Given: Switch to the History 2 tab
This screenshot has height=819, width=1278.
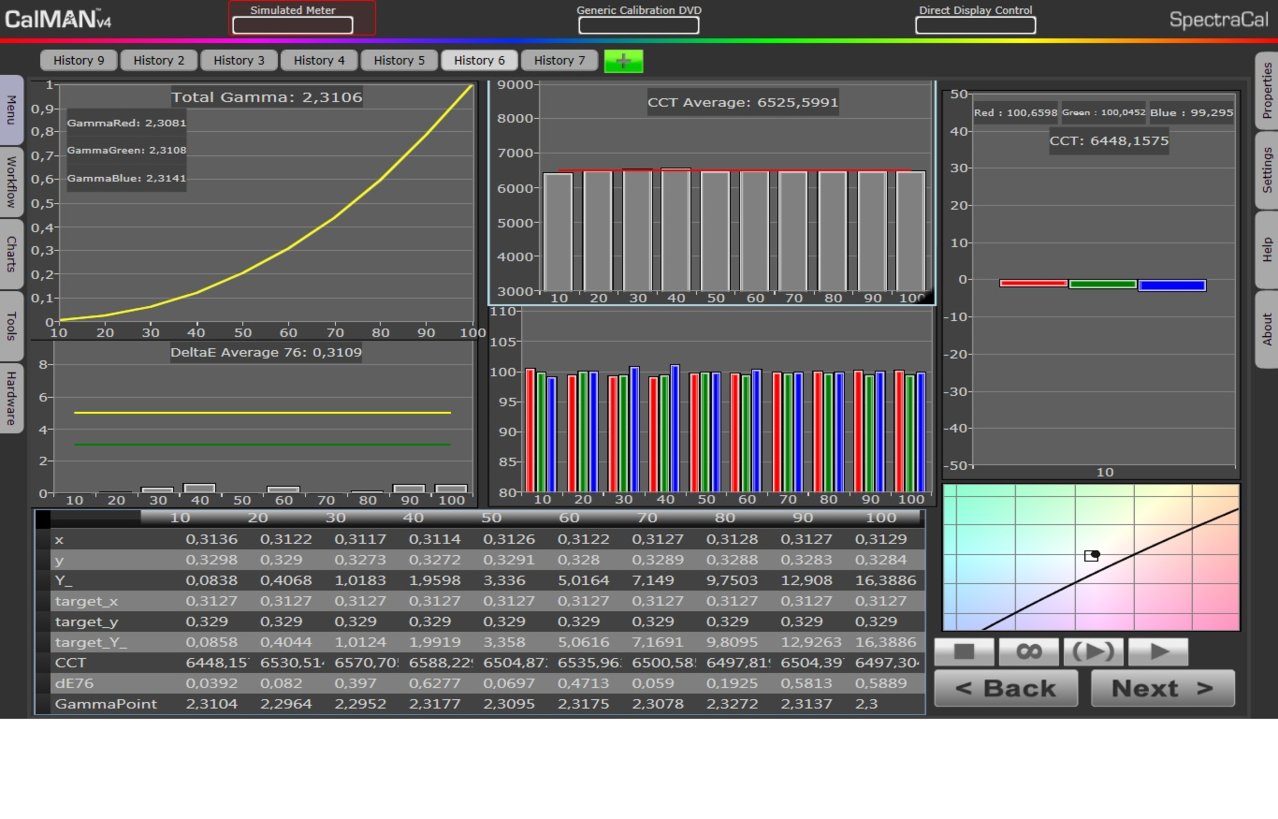Looking at the screenshot, I should [x=159, y=60].
